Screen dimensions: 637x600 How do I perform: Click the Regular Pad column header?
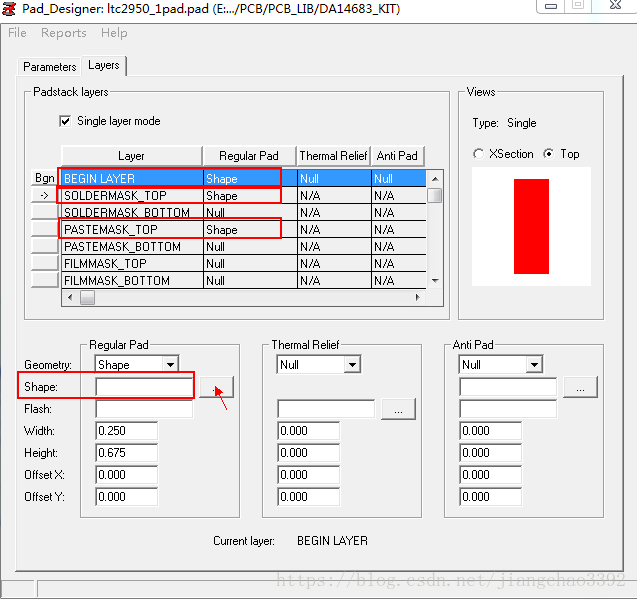[x=248, y=156]
